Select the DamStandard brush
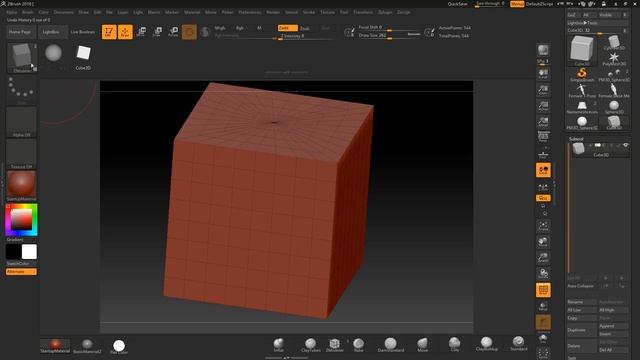640x360 pixels. point(391,345)
